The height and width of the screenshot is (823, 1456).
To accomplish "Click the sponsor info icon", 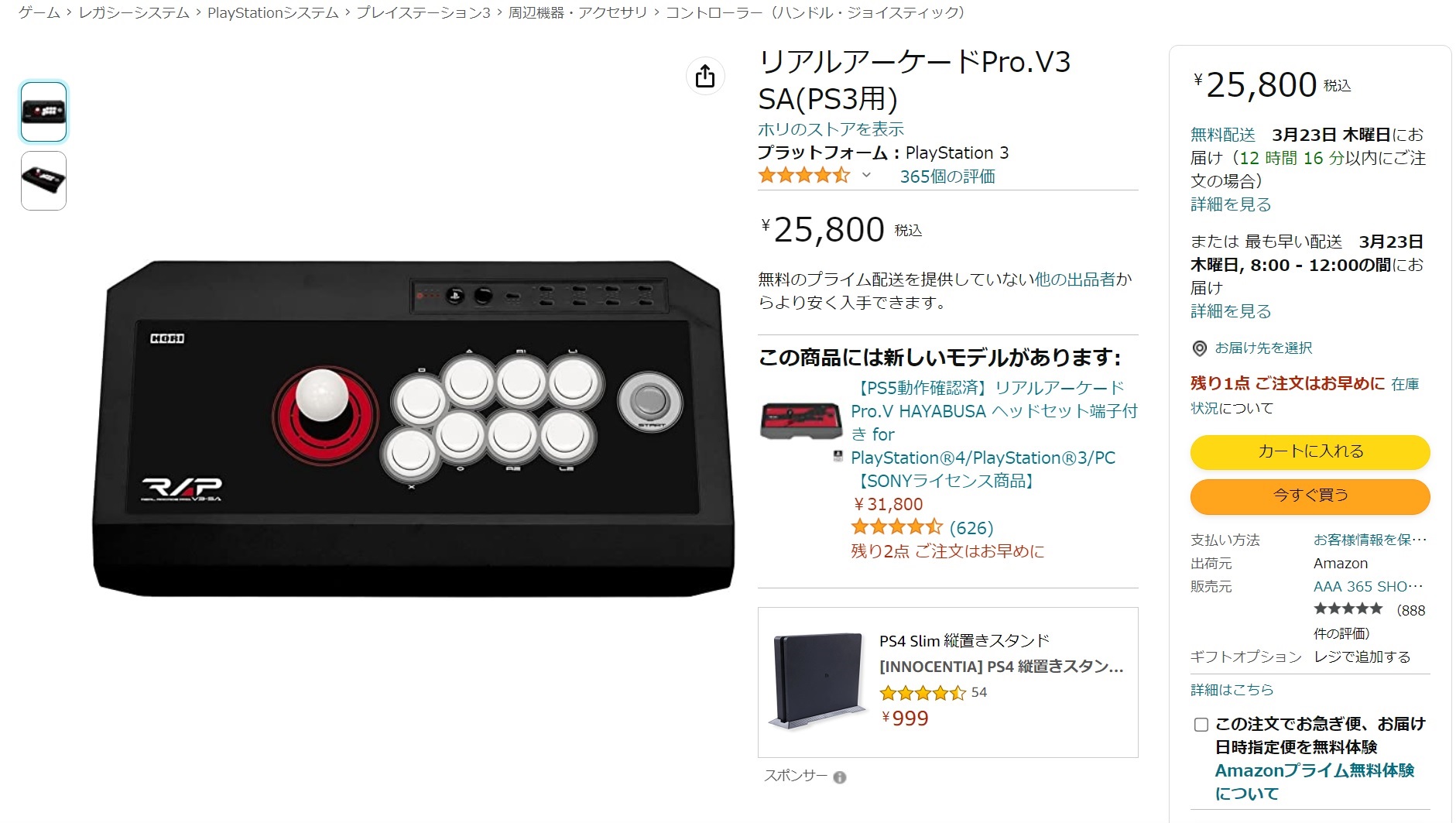I will [x=840, y=777].
